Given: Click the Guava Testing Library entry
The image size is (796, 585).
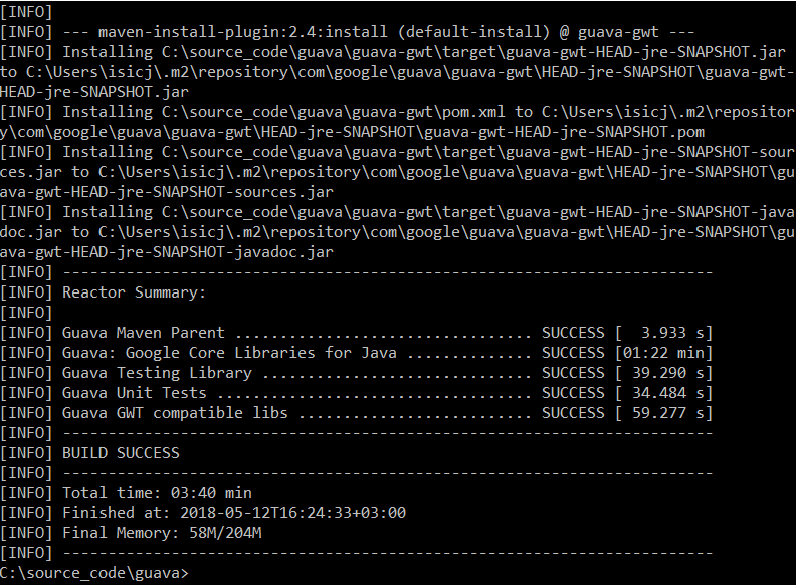Looking at the screenshot, I should [x=157, y=373].
